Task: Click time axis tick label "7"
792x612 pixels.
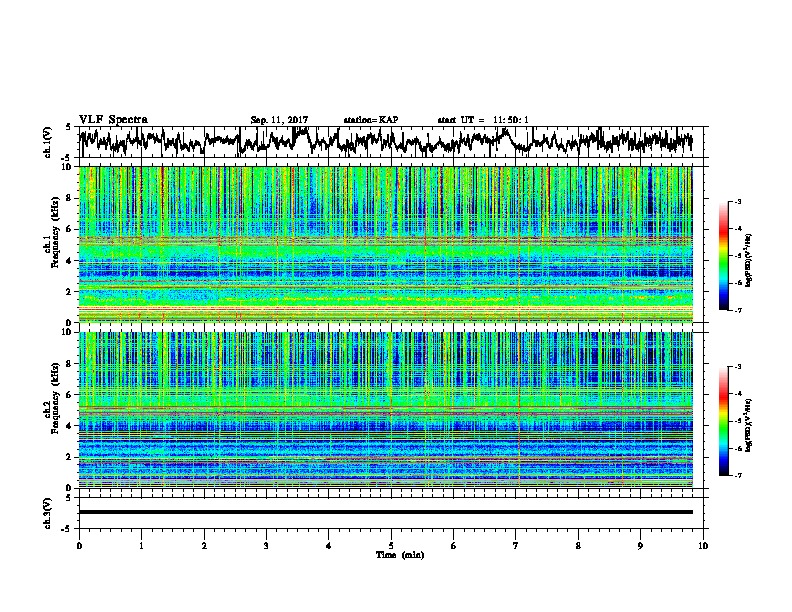Action: click(516, 546)
